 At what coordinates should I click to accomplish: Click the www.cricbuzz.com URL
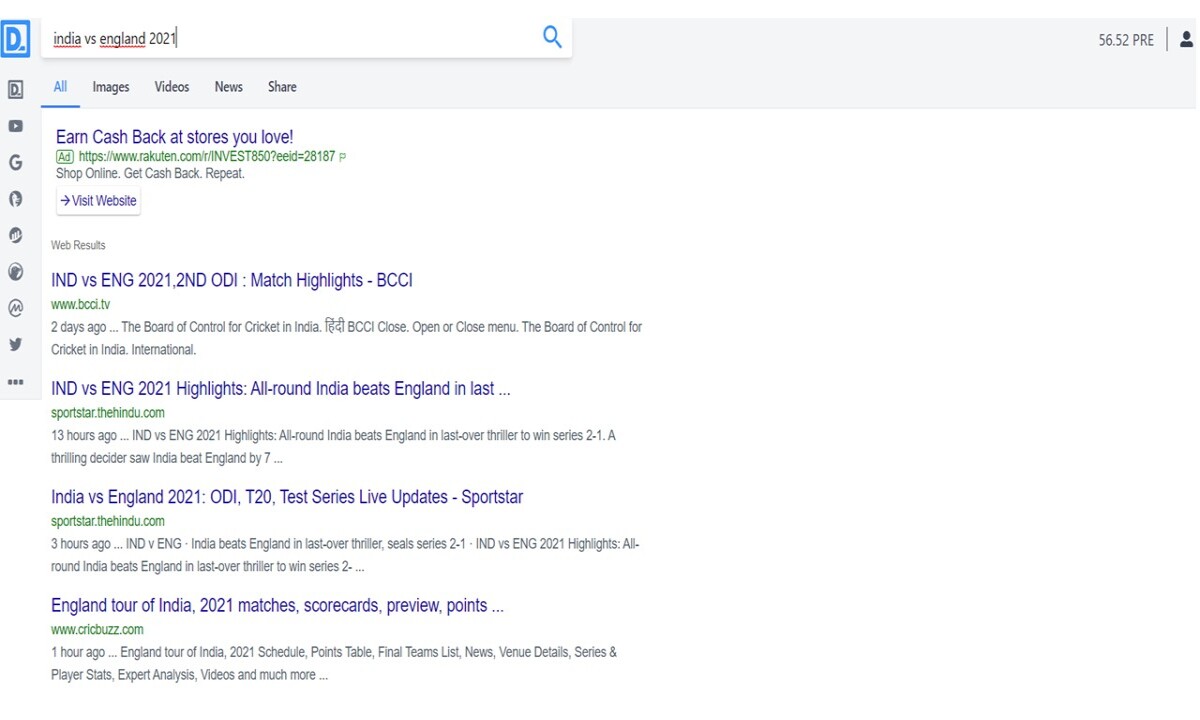(x=97, y=630)
